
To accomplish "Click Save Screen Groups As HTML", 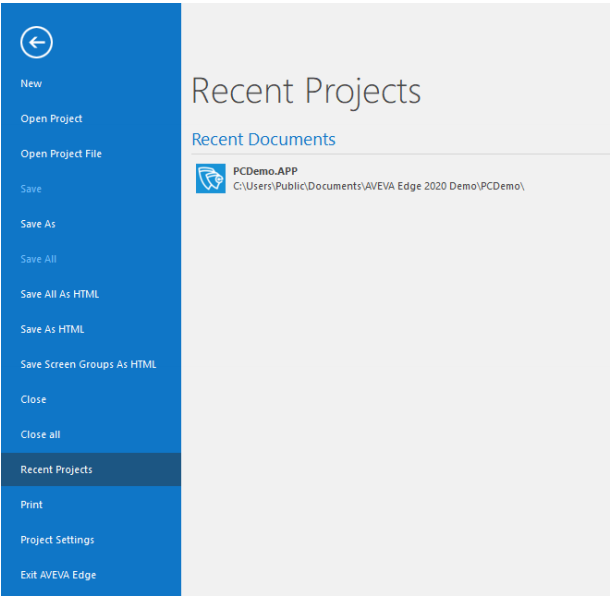I will pos(88,364).
